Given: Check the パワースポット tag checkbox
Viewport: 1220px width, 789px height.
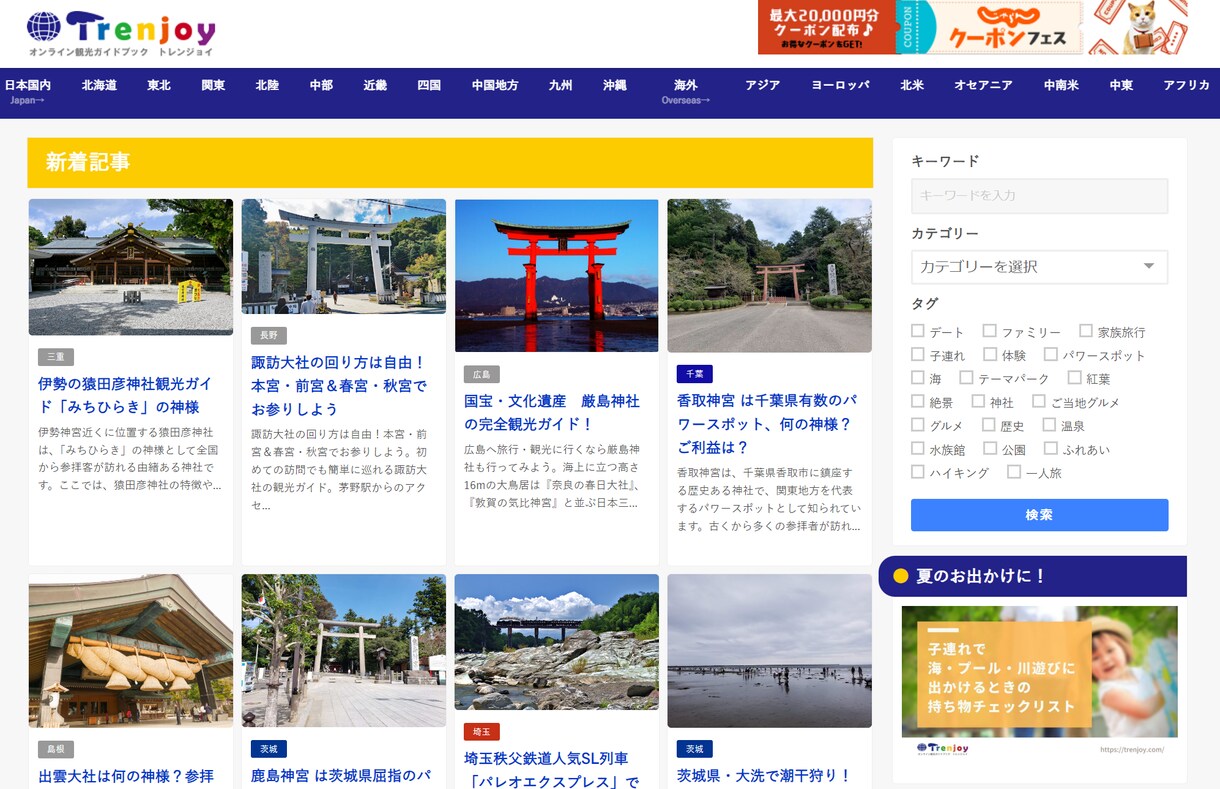Looking at the screenshot, I should pos(1051,354).
